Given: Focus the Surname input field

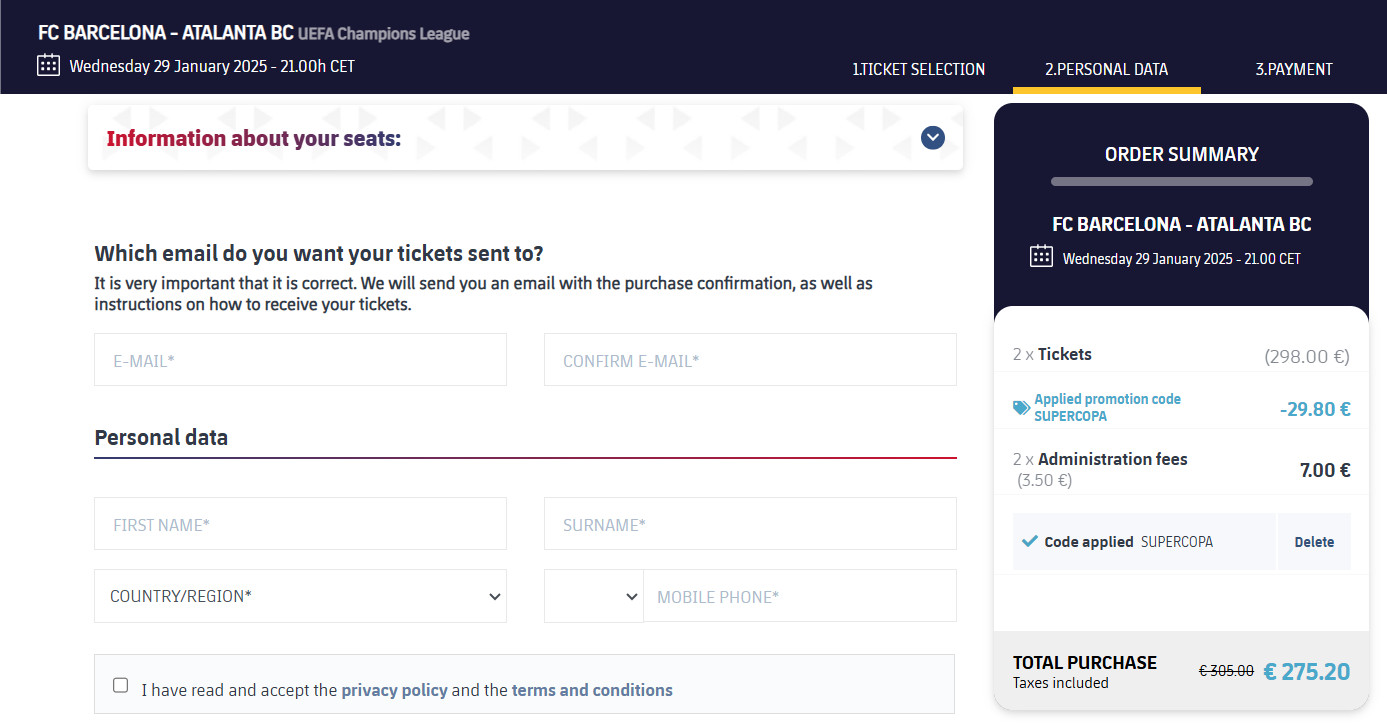Looking at the screenshot, I should tap(750, 524).
